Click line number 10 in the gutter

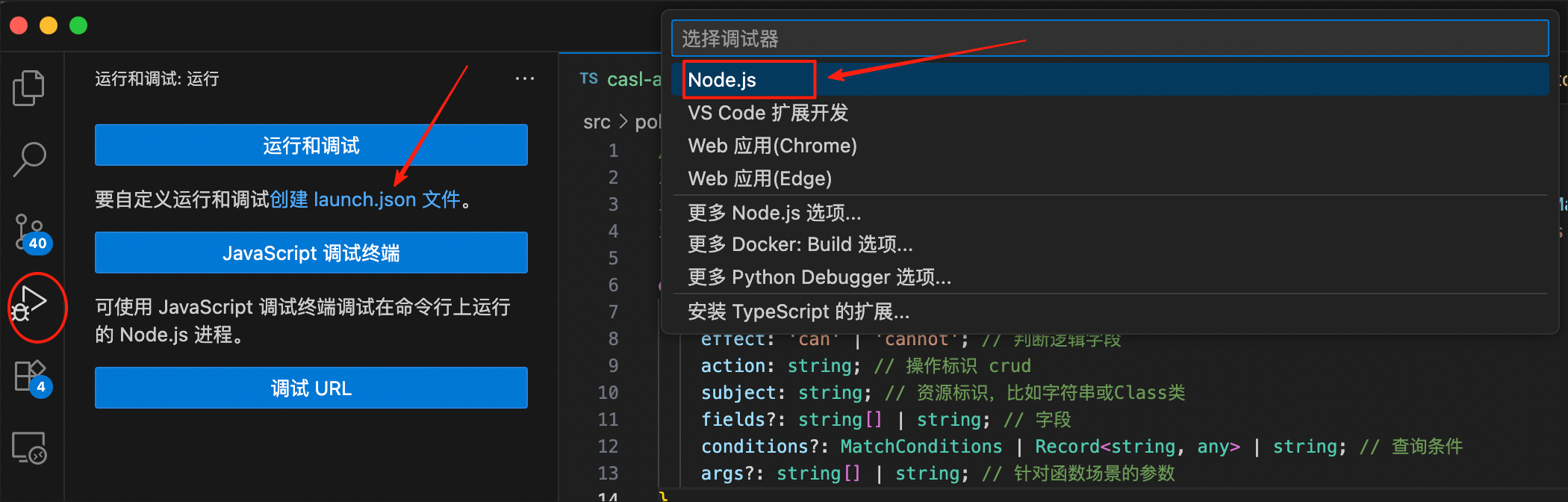point(608,392)
